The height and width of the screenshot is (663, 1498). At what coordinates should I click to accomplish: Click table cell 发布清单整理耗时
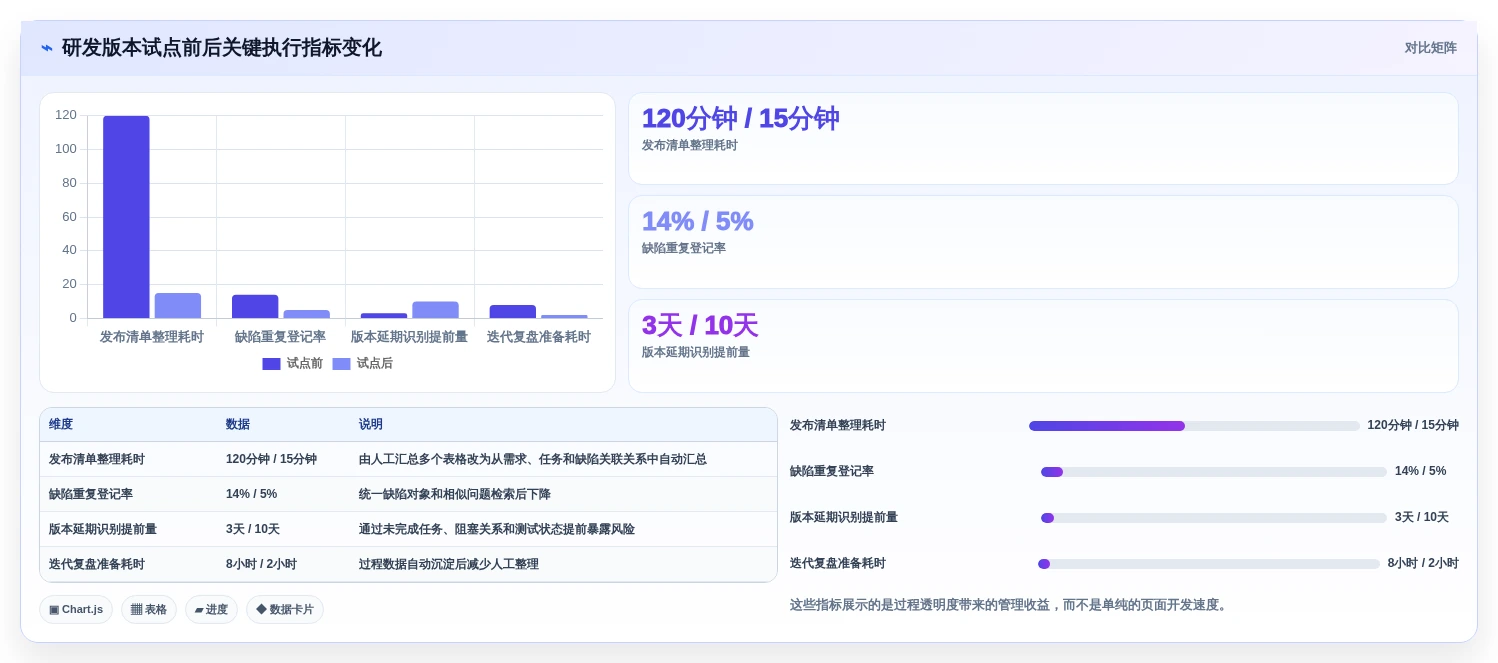(97, 460)
